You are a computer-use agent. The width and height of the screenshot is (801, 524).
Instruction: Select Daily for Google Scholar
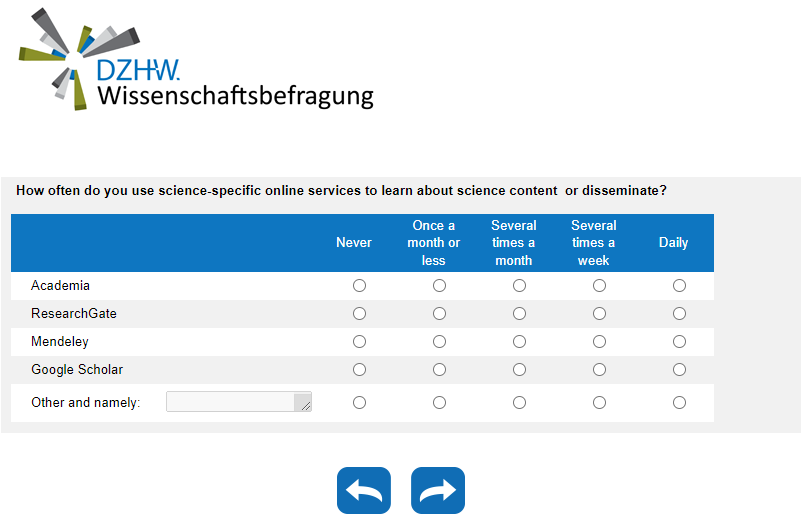coord(680,370)
